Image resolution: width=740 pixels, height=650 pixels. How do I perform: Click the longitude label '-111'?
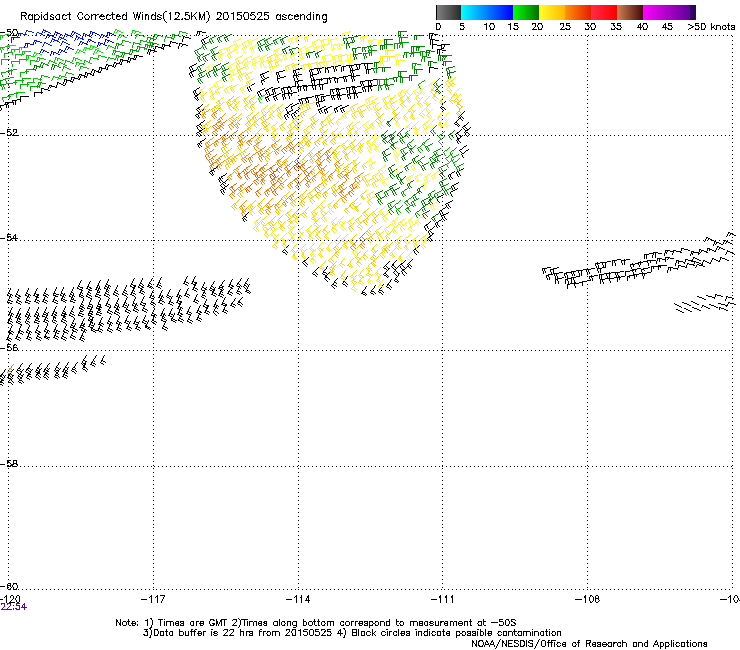tap(443, 599)
